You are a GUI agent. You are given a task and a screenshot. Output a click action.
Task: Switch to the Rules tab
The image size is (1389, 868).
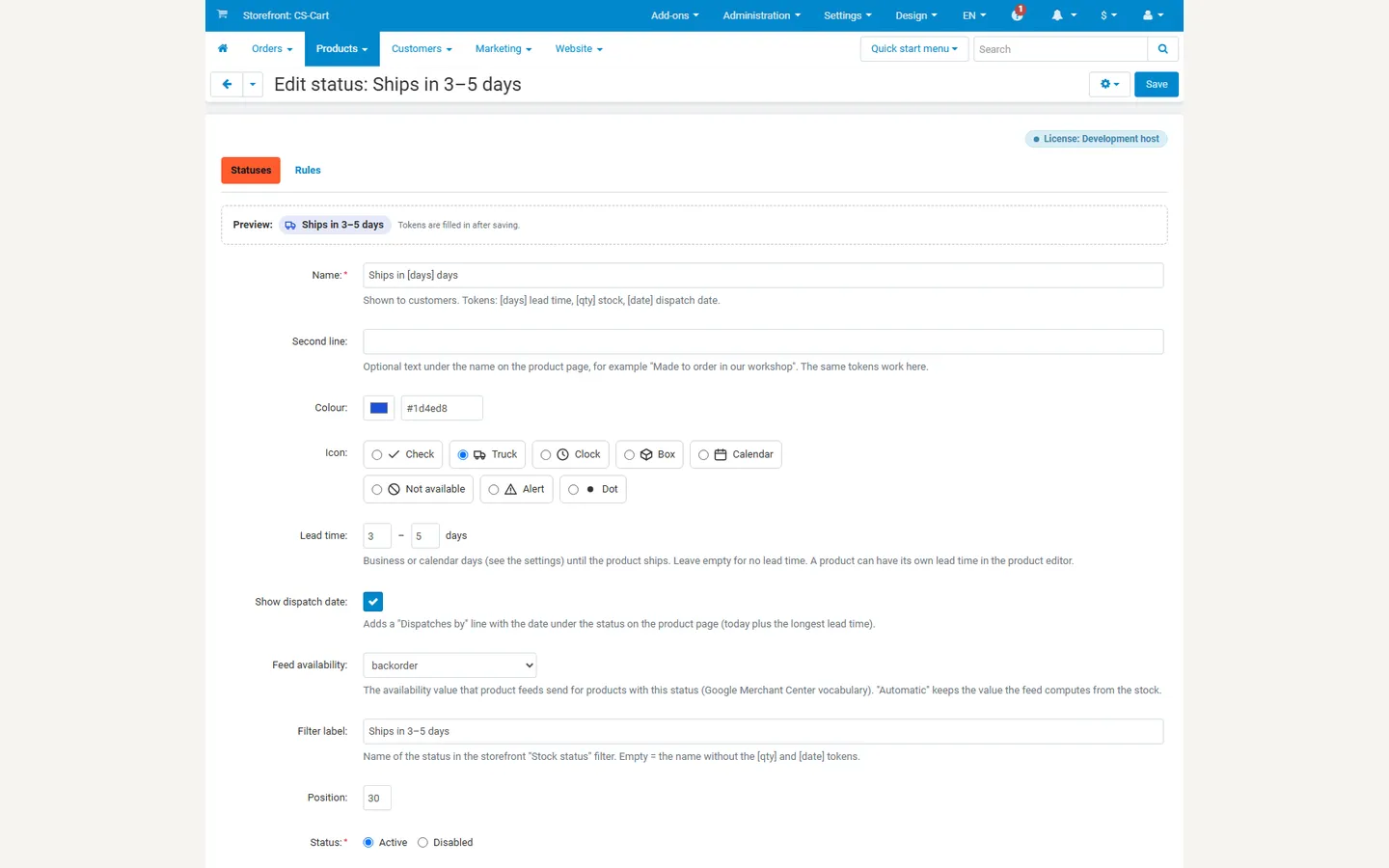click(308, 171)
